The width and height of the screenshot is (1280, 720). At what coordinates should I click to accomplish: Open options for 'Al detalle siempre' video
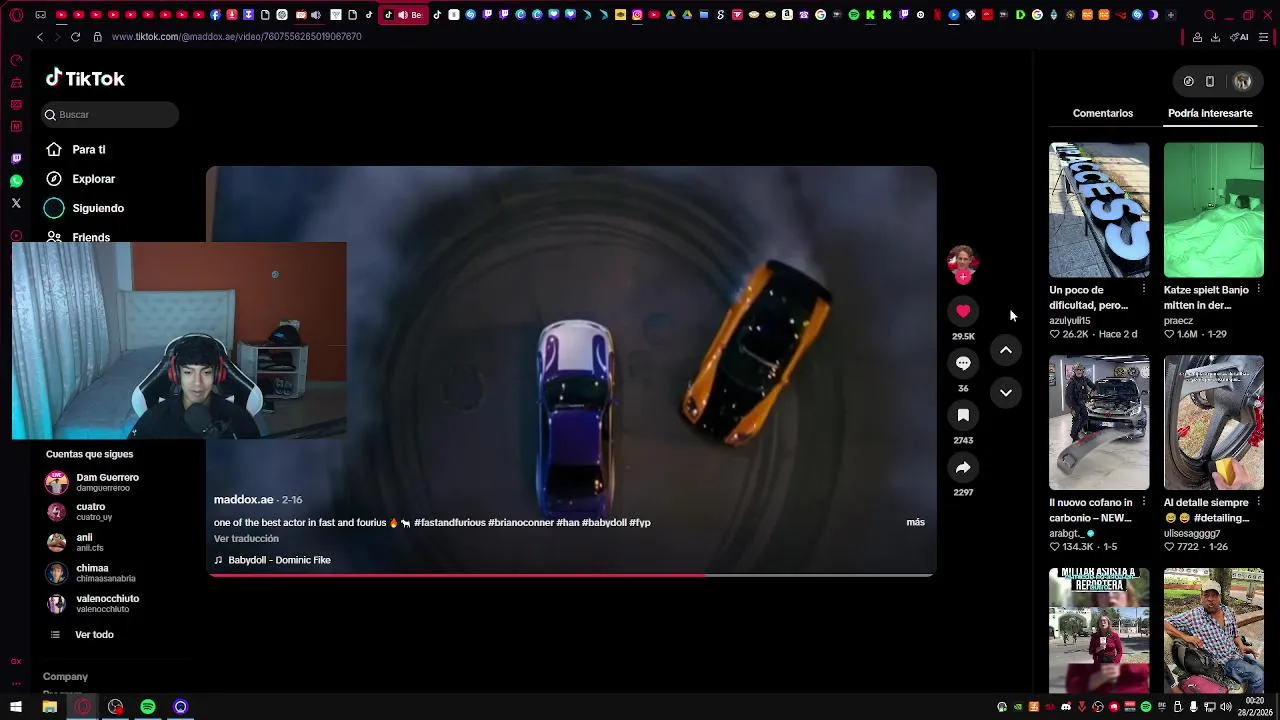click(x=1258, y=503)
